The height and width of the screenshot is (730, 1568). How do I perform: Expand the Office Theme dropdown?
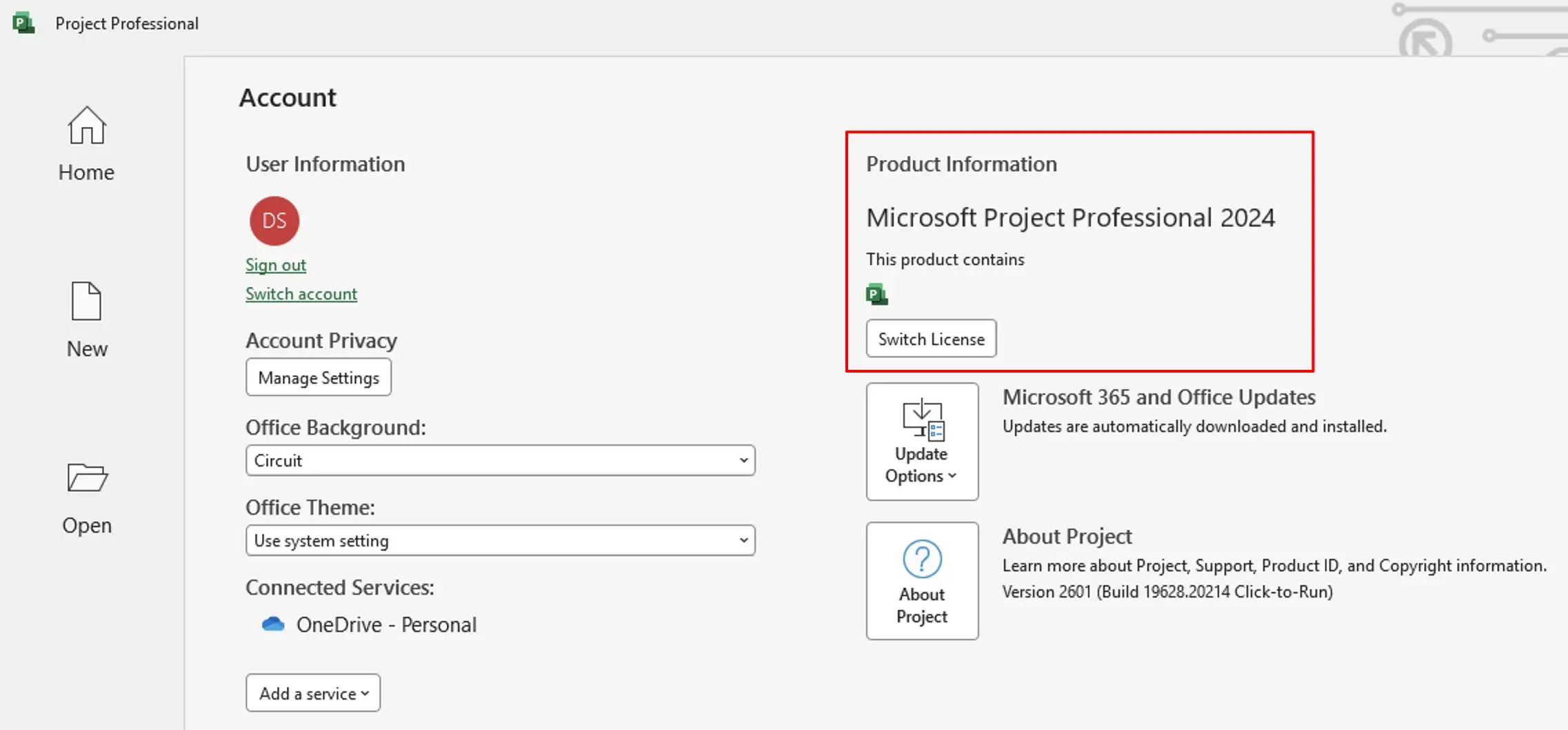pyautogui.click(x=500, y=541)
